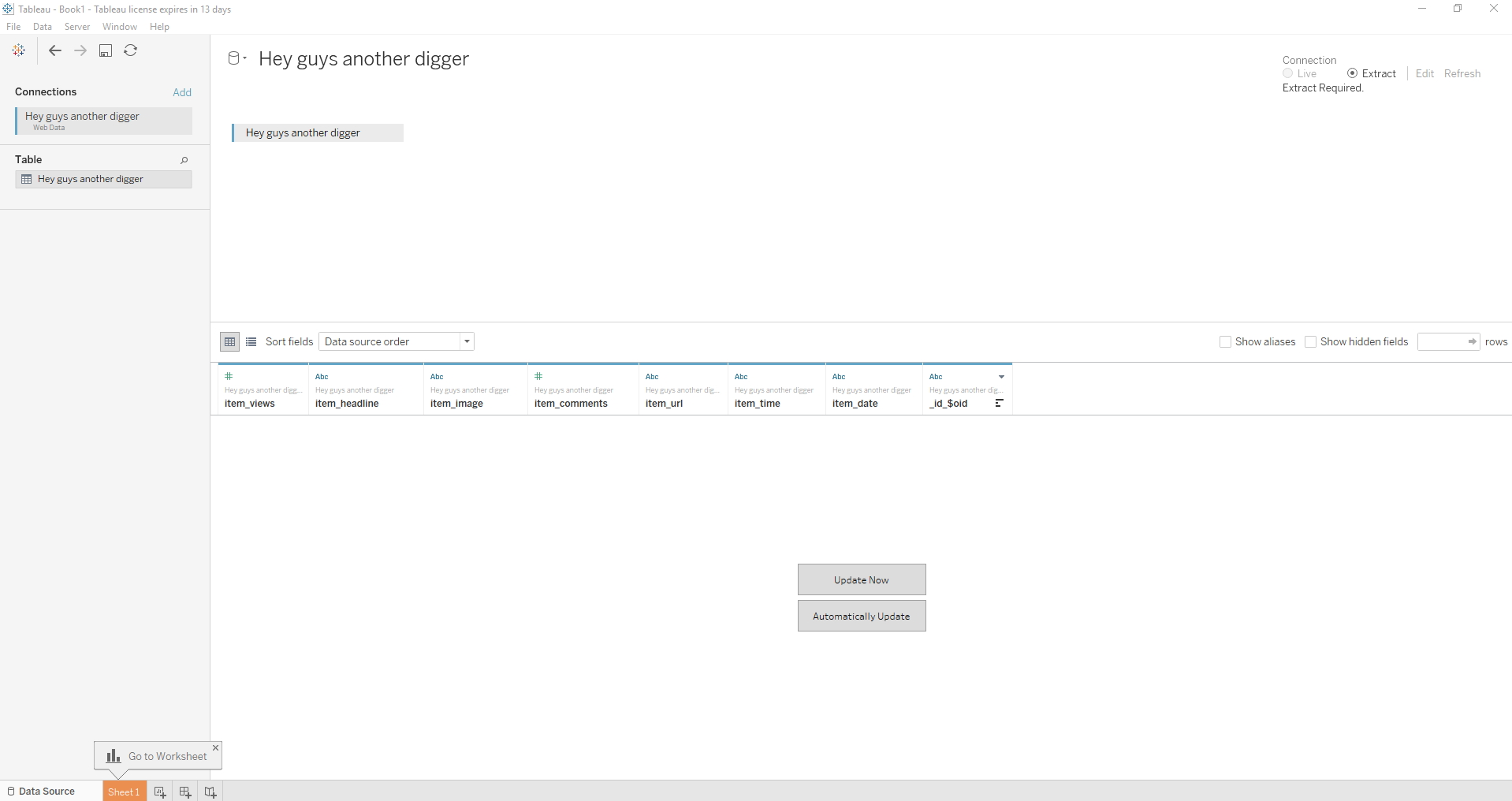Click the number type icon on item_comments

pyautogui.click(x=538, y=376)
